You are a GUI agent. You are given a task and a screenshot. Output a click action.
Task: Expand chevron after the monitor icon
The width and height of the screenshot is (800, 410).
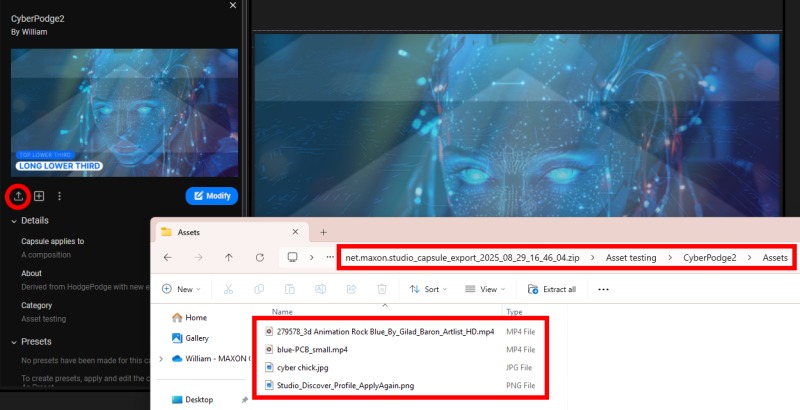coord(311,258)
